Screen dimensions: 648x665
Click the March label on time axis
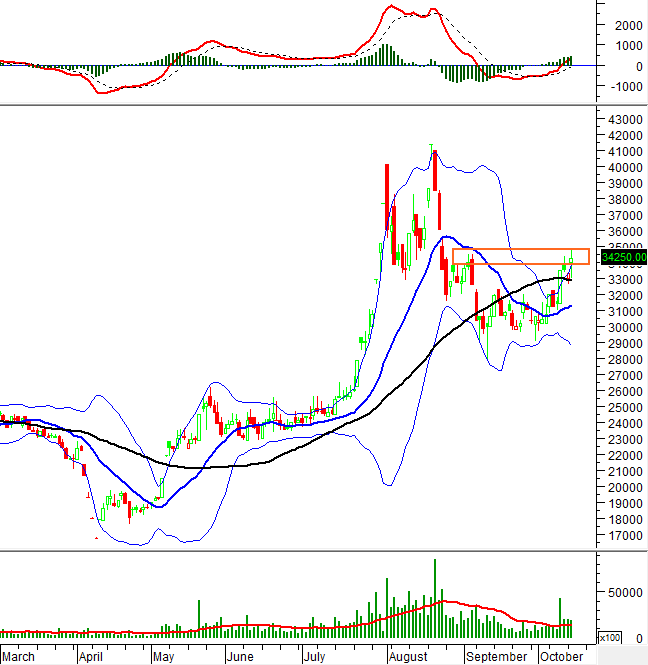click(20, 656)
